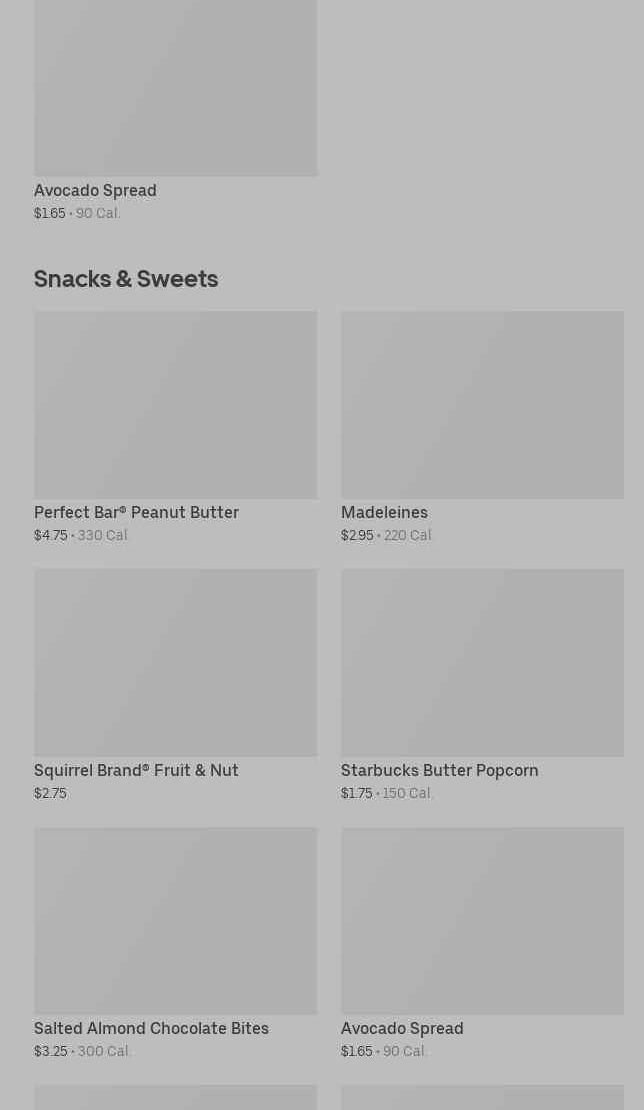
Task: Click Avocado Spread title above Snacks & Sweets
Action: pos(96,190)
